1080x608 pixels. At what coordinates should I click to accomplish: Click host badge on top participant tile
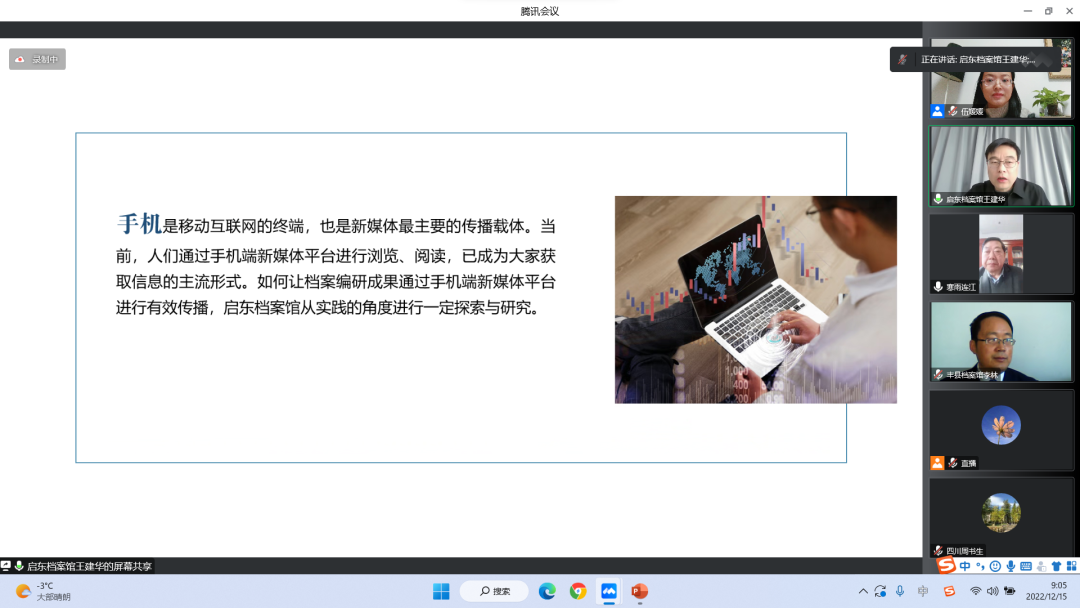point(937,111)
